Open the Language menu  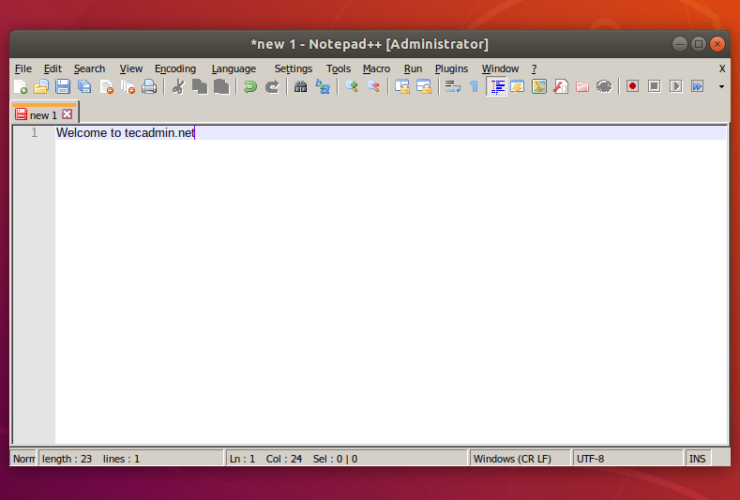tap(233, 69)
